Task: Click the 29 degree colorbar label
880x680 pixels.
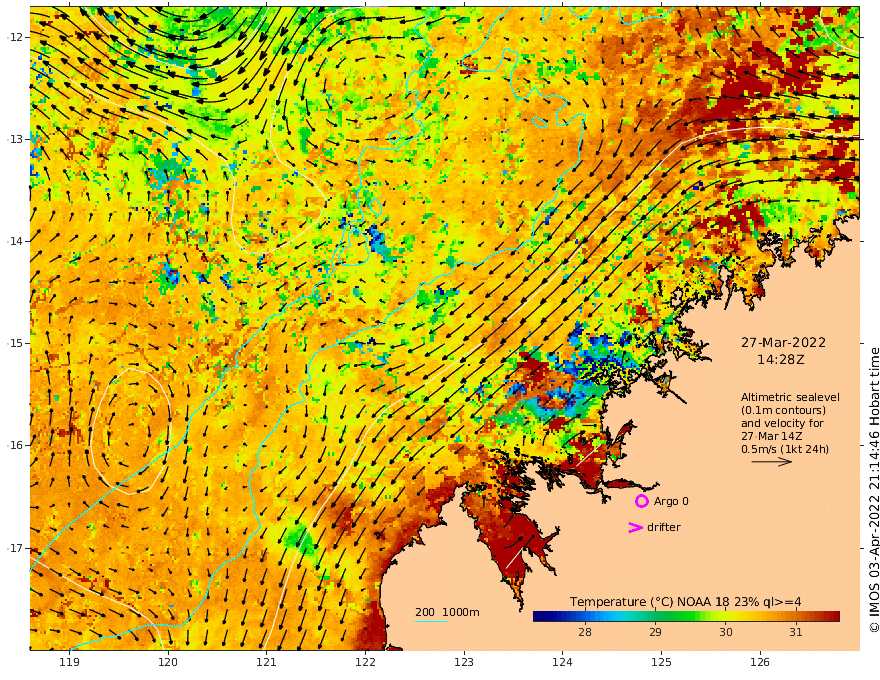Action: [x=655, y=632]
